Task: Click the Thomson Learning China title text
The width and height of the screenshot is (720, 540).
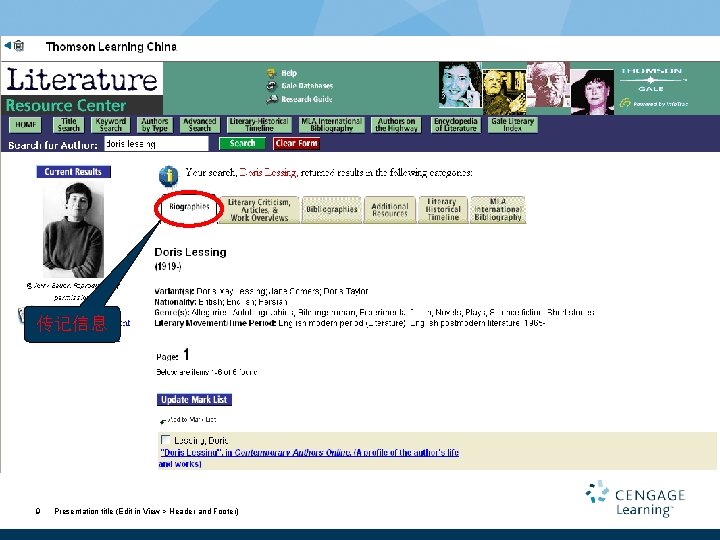Action: [111, 47]
